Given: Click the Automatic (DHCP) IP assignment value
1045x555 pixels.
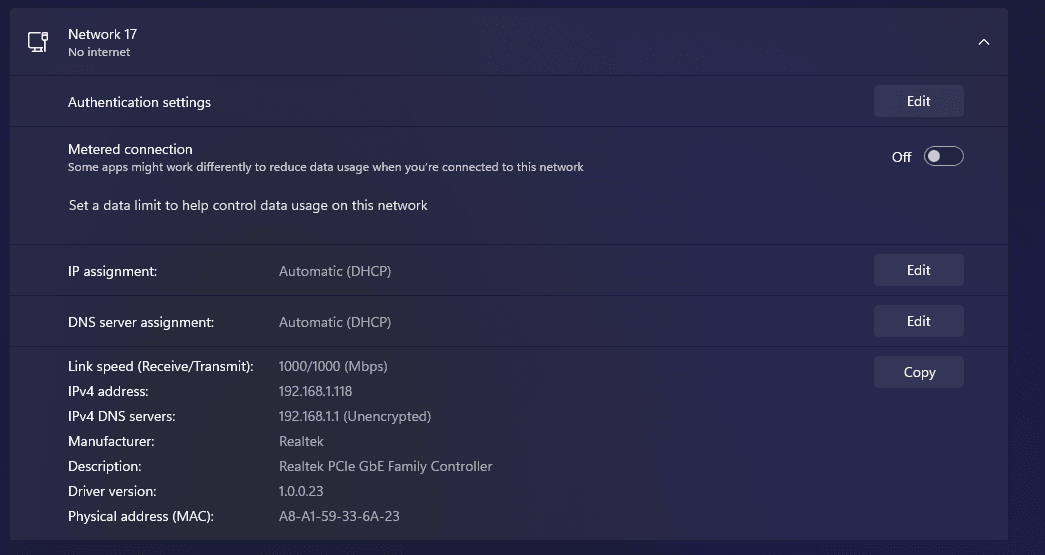Looking at the screenshot, I should coord(334,271).
